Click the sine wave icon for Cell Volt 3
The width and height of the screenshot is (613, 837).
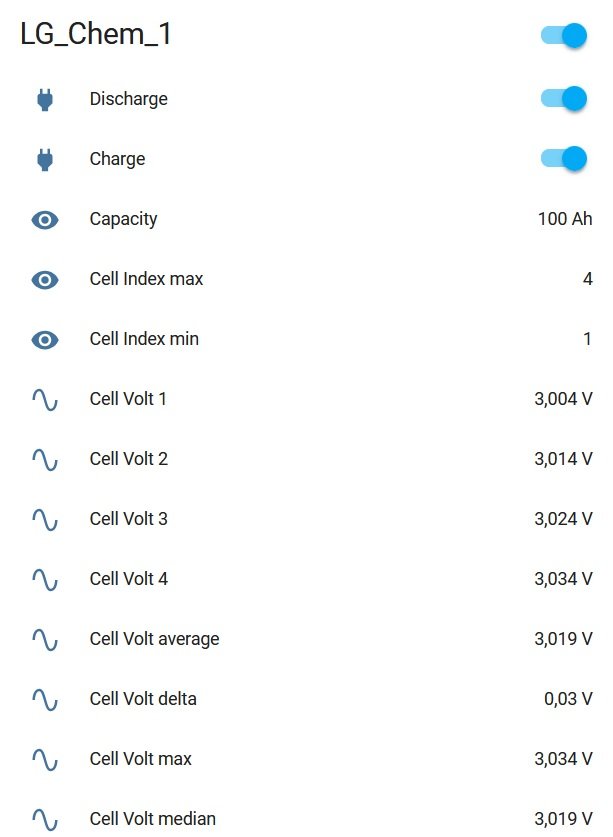point(45,519)
